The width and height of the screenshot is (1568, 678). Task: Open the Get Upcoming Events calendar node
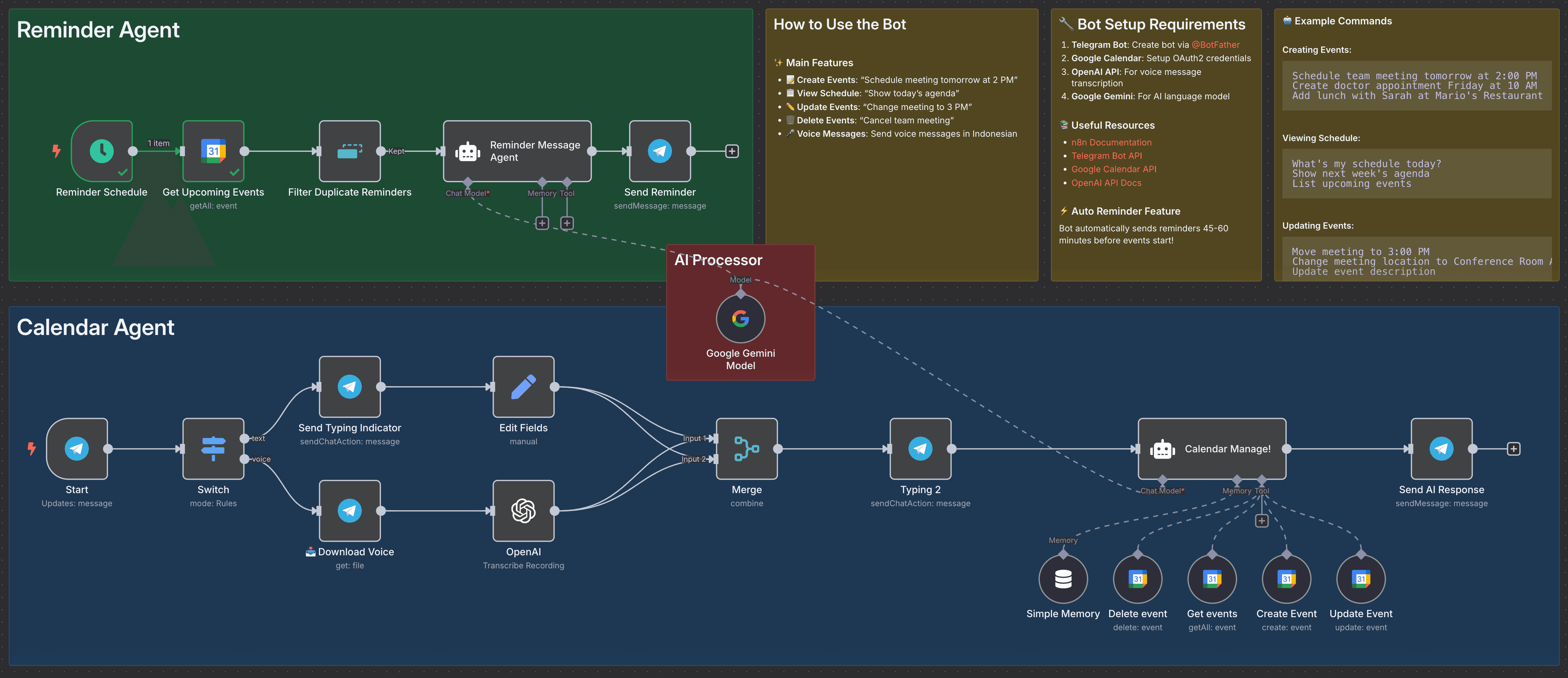(213, 151)
